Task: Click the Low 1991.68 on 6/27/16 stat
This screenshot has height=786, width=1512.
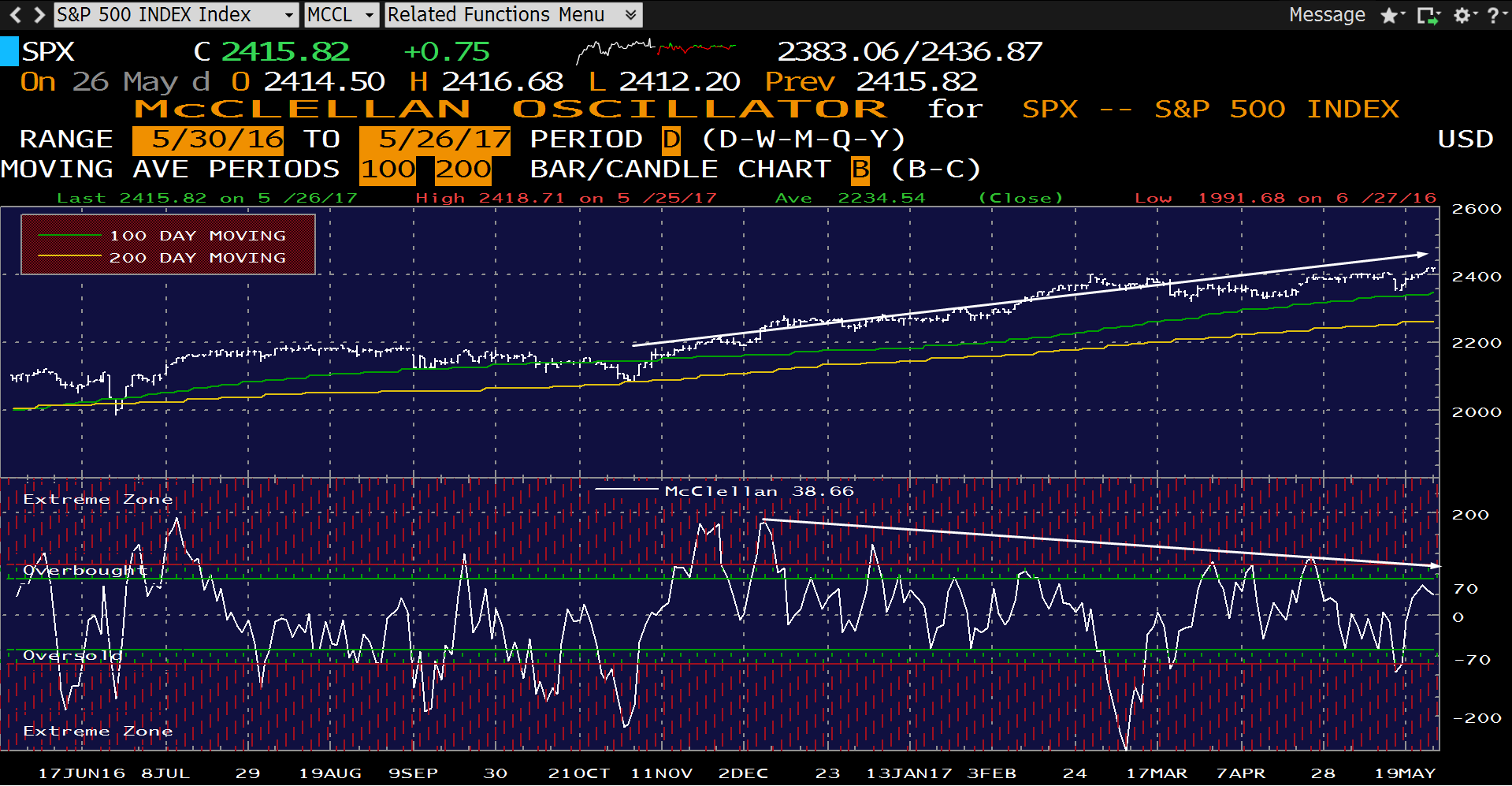Action: click(1286, 198)
